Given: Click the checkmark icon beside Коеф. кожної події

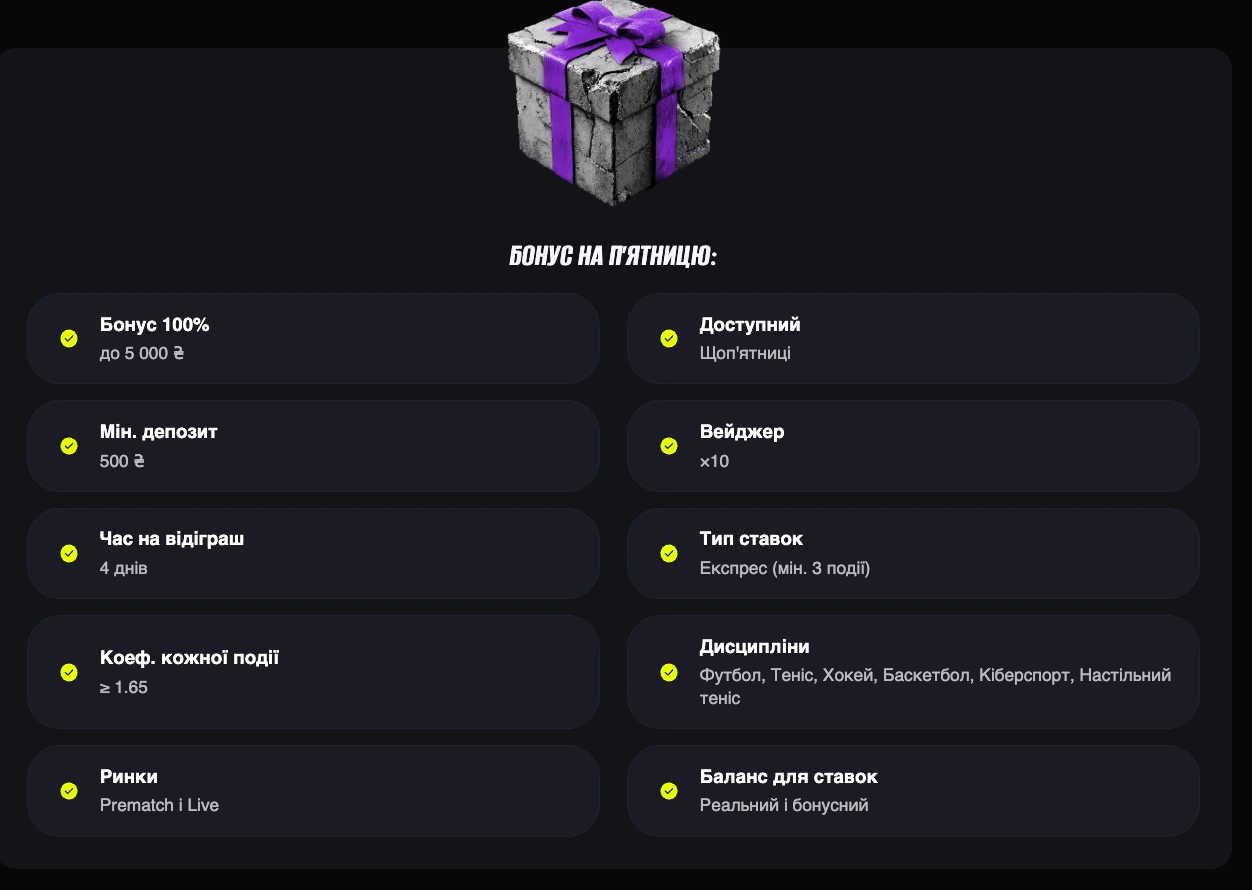Looking at the screenshot, I should [x=69, y=672].
